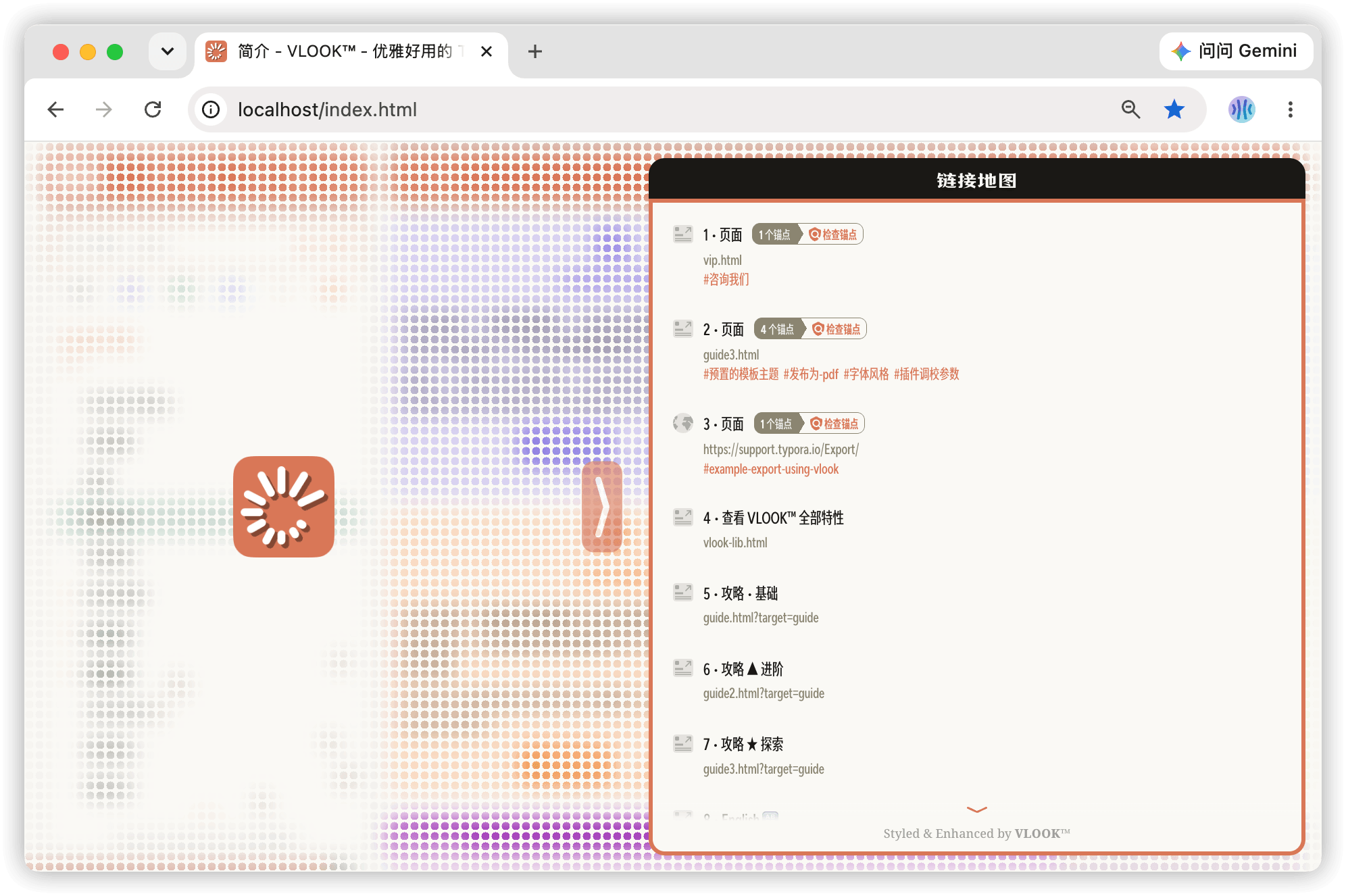Click guide.html?target=guide text
Image resolution: width=1346 pixels, height=896 pixels.
pos(761,618)
